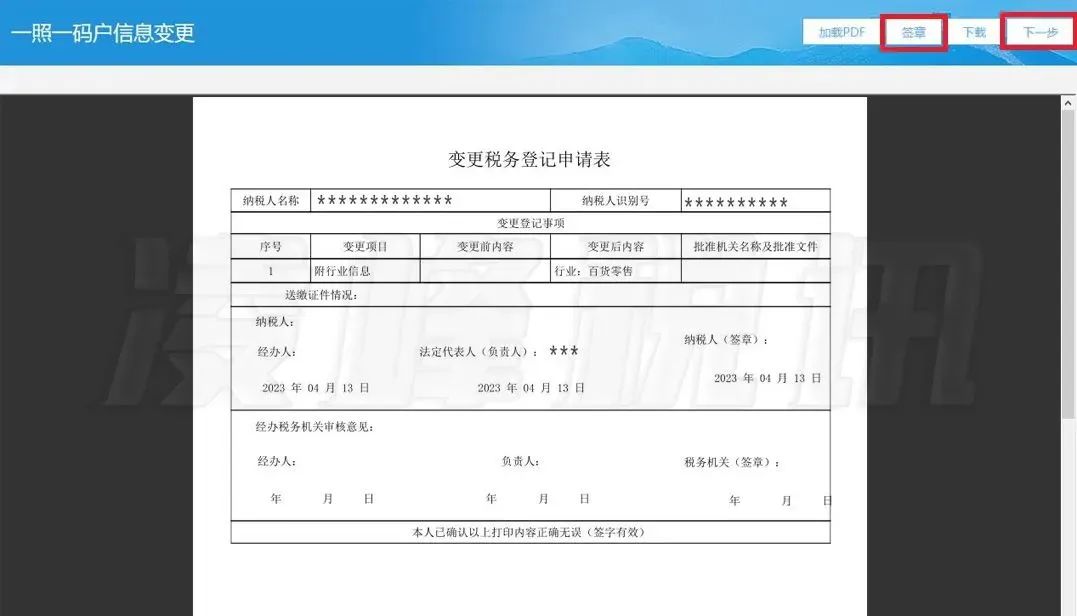1077x616 pixels.
Task: Apply the seal with the 签章 button
Action: tap(914, 32)
